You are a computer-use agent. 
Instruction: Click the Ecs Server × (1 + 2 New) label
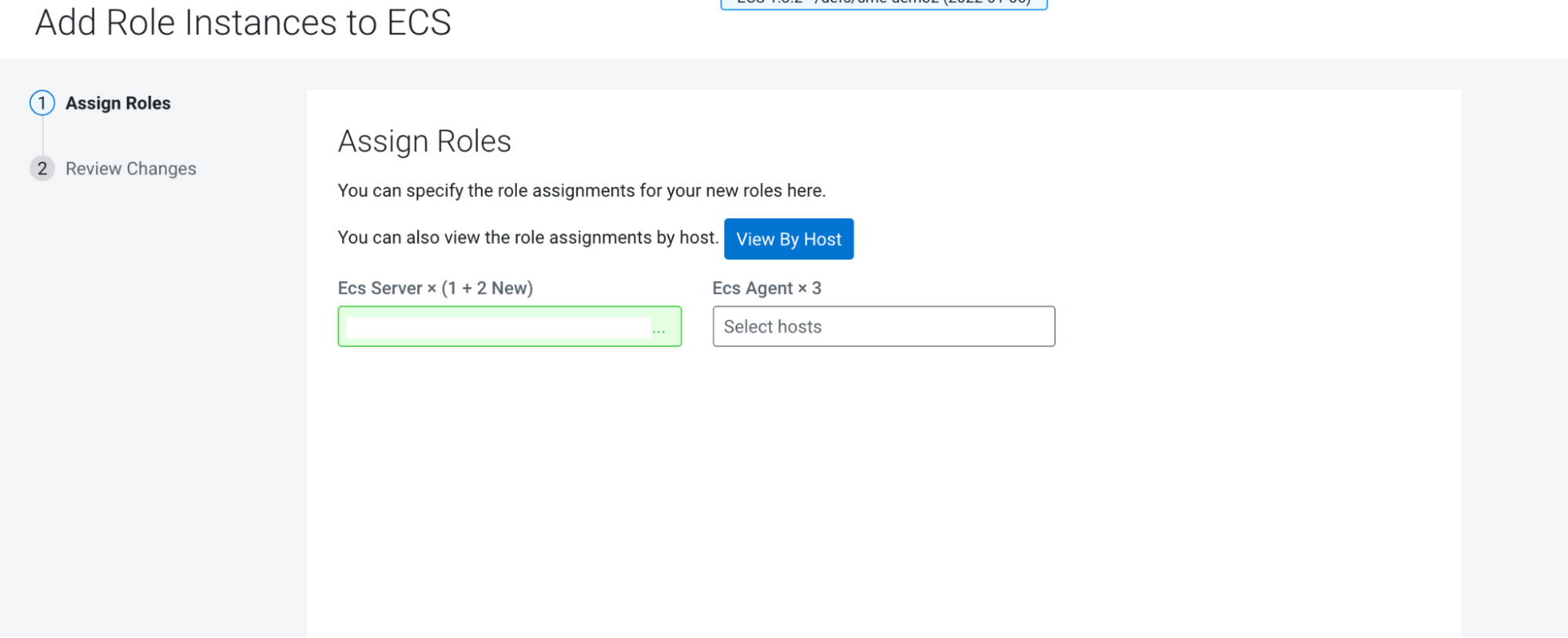tap(435, 288)
